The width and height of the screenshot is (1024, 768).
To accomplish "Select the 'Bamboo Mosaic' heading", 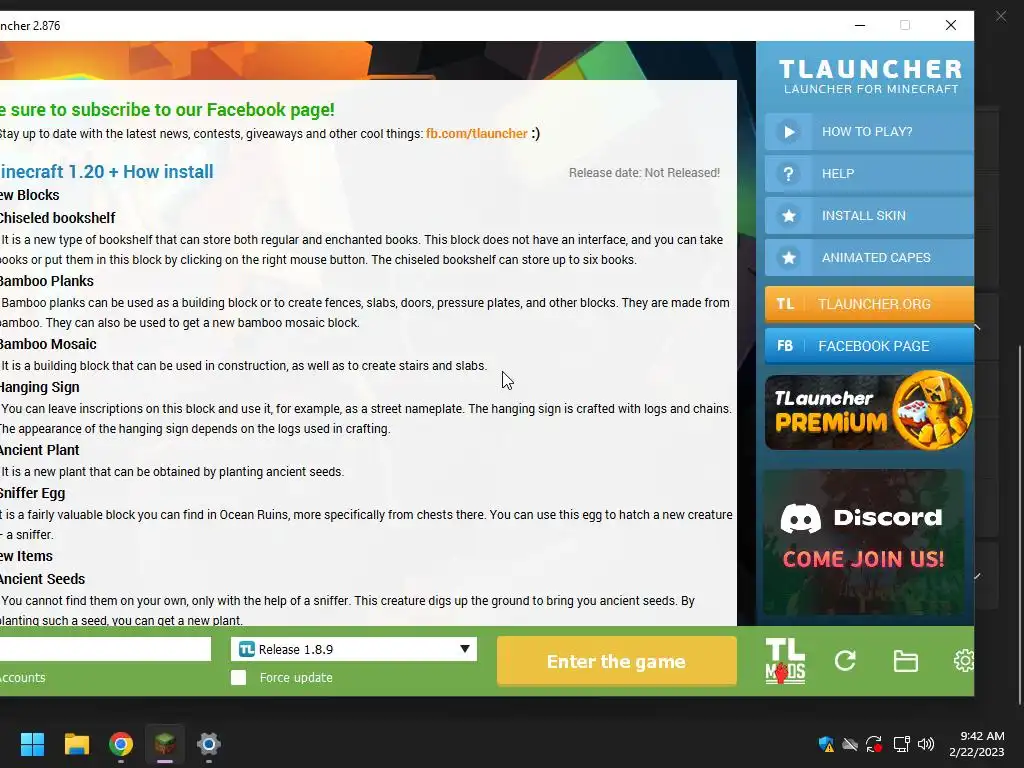I will pos(48,344).
